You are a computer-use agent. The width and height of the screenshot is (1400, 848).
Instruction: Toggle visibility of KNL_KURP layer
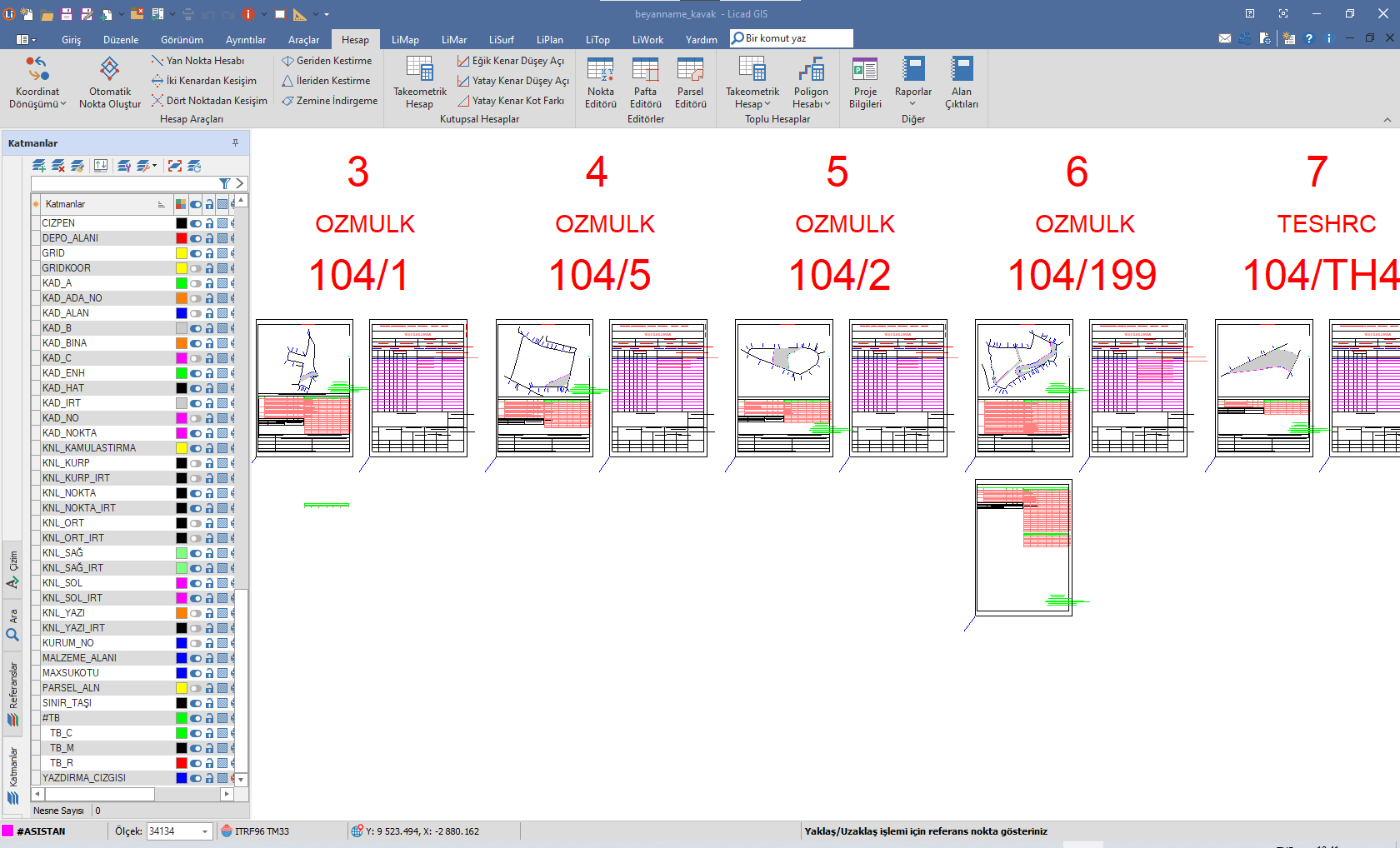(x=196, y=463)
